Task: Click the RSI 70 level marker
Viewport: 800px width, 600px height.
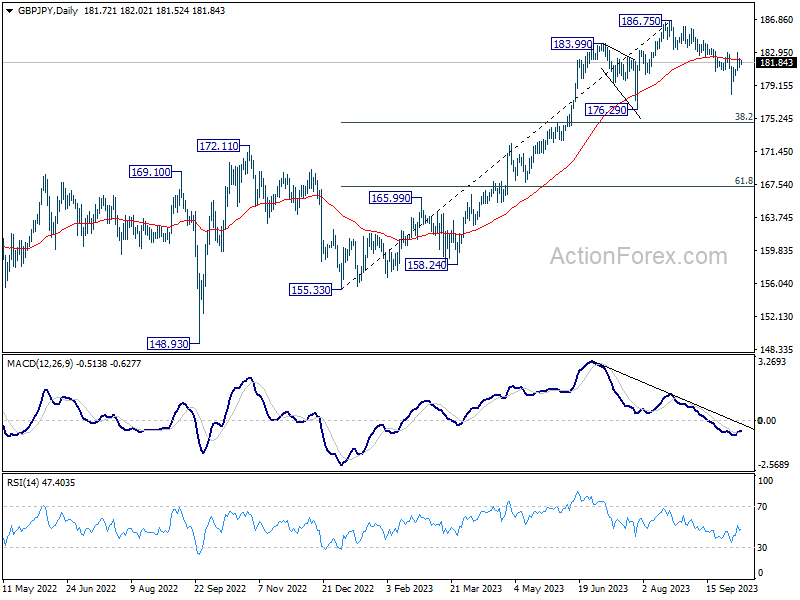Action: (x=762, y=507)
